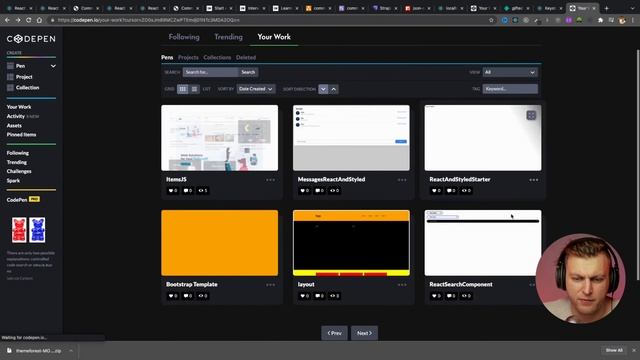Open MessagesReactAndStyled more options menu
This screenshot has width=640, height=360.
pyautogui.click(x=402, y=180)
